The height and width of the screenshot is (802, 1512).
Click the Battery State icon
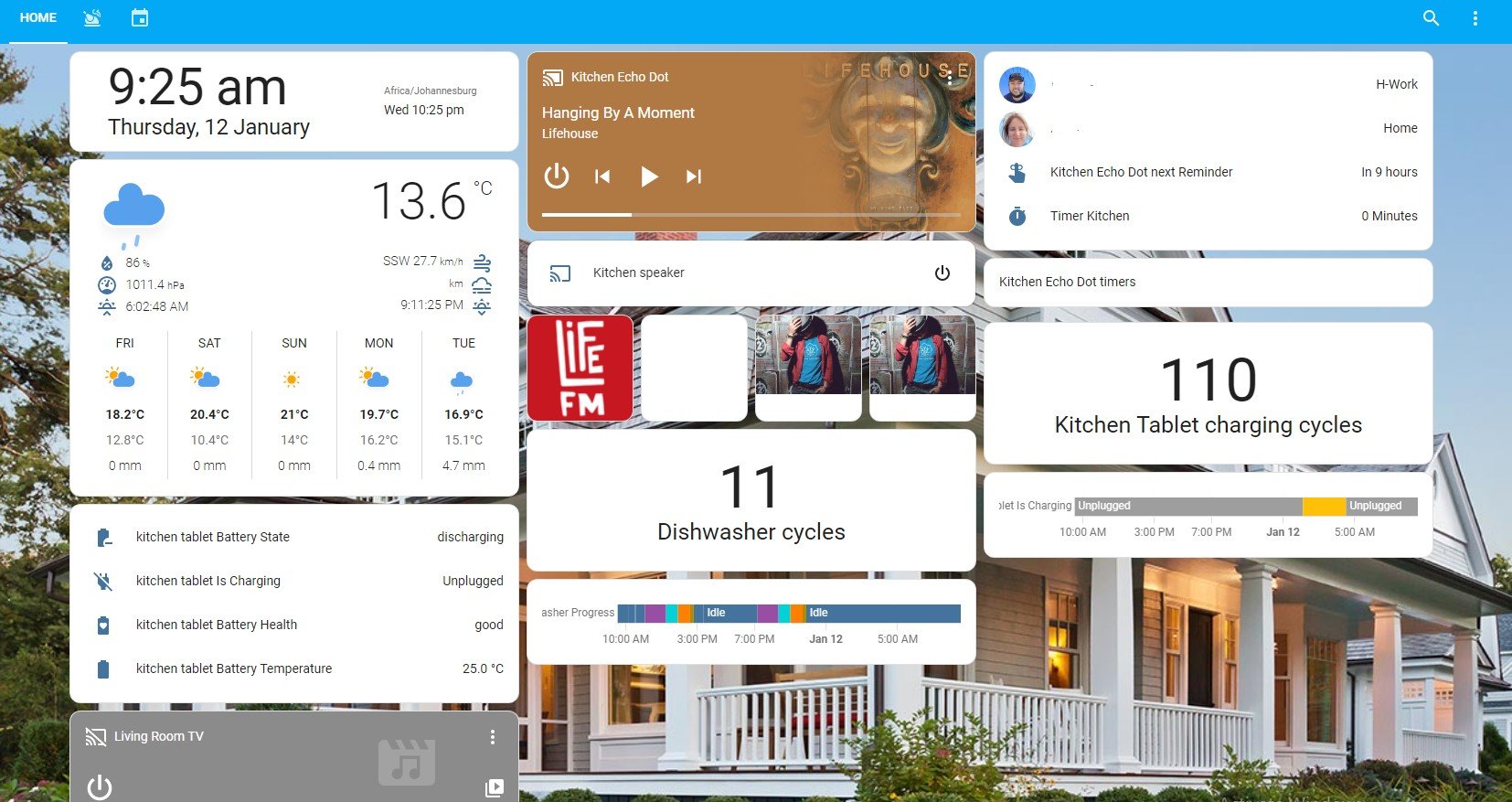click(104, 537)
